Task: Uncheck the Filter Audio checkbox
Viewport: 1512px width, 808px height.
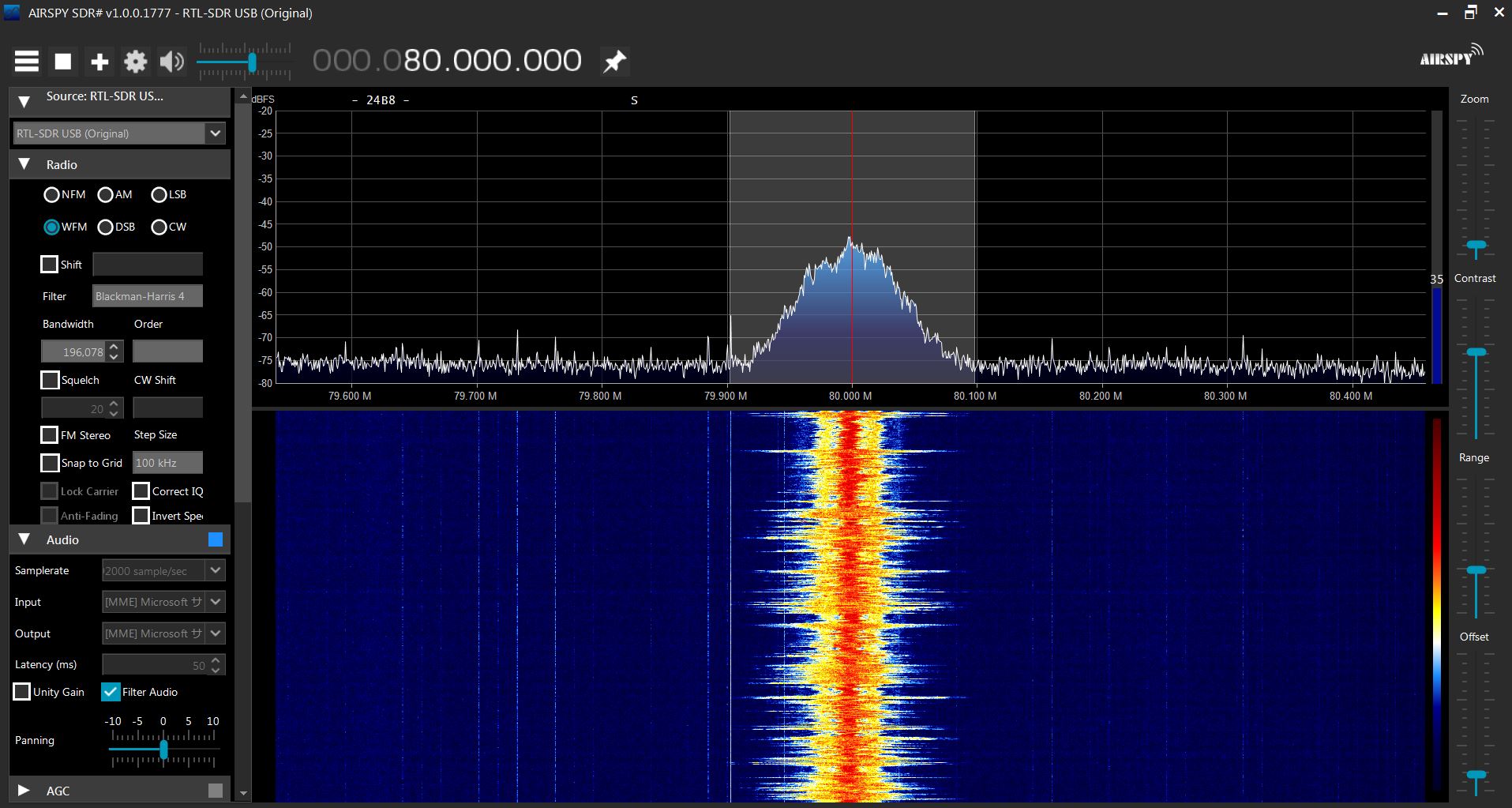Action: coord(111,692)
